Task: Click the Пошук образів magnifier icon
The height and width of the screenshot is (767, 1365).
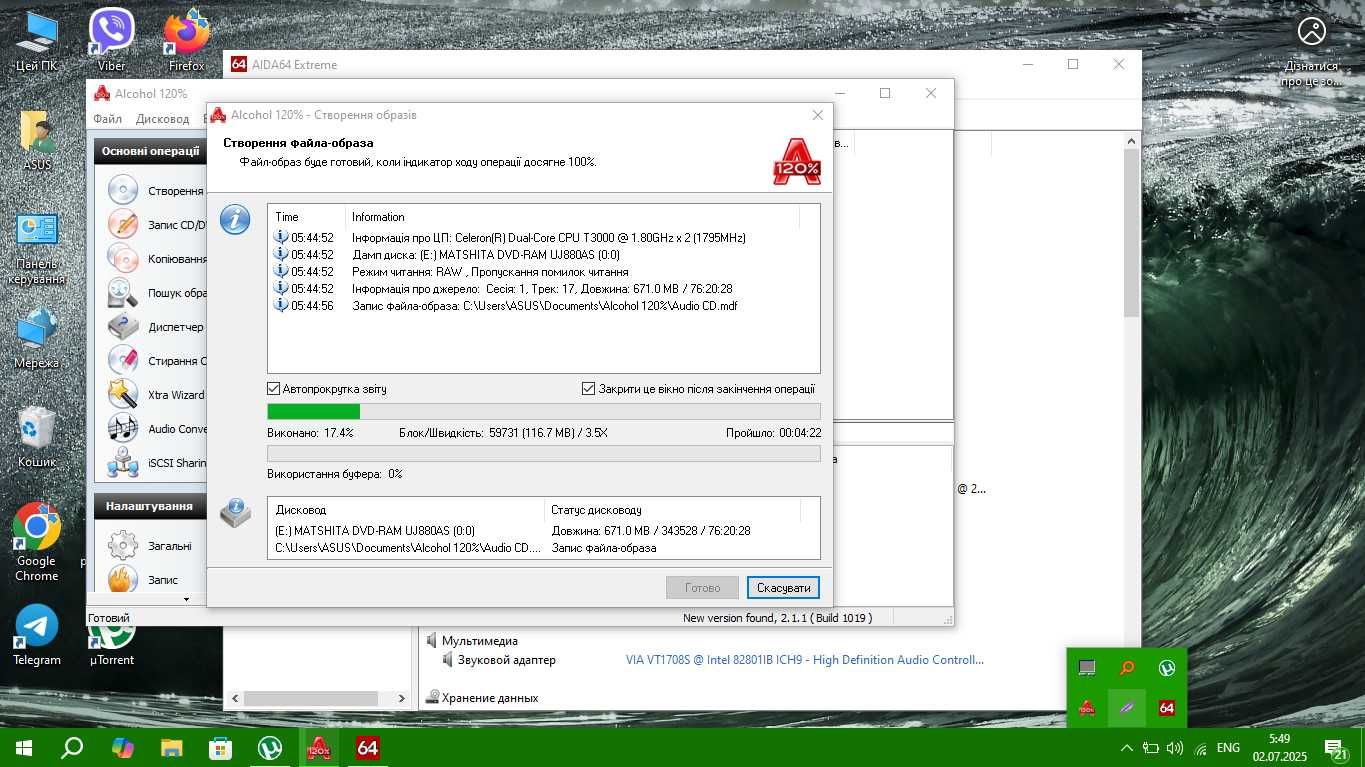Action: [123, 292]
